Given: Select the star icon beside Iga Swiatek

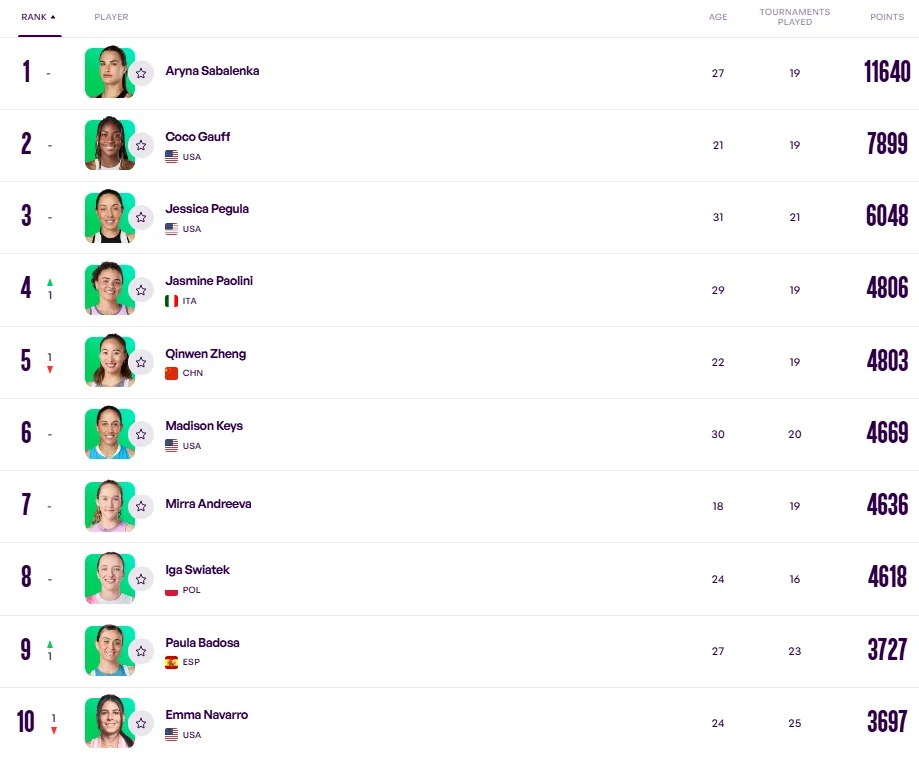Looking at the screenshot, I should 141,579.
